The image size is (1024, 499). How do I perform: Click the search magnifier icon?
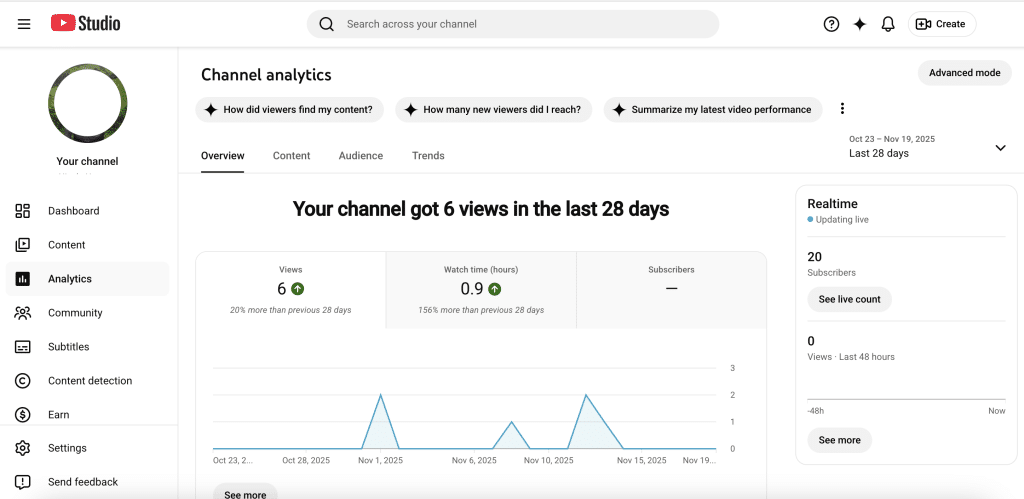click(327, 24)
